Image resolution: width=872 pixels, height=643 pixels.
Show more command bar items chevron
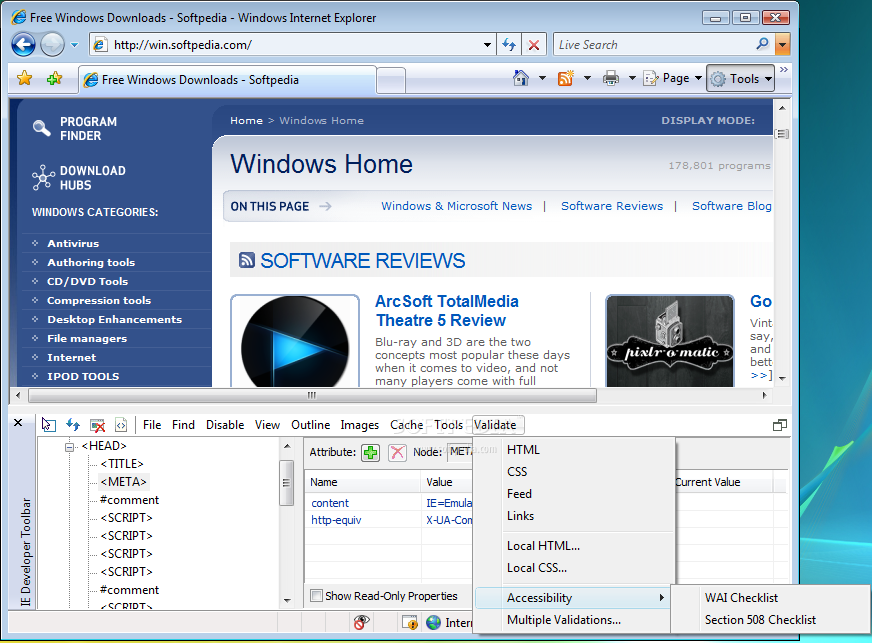pos(784,70)
